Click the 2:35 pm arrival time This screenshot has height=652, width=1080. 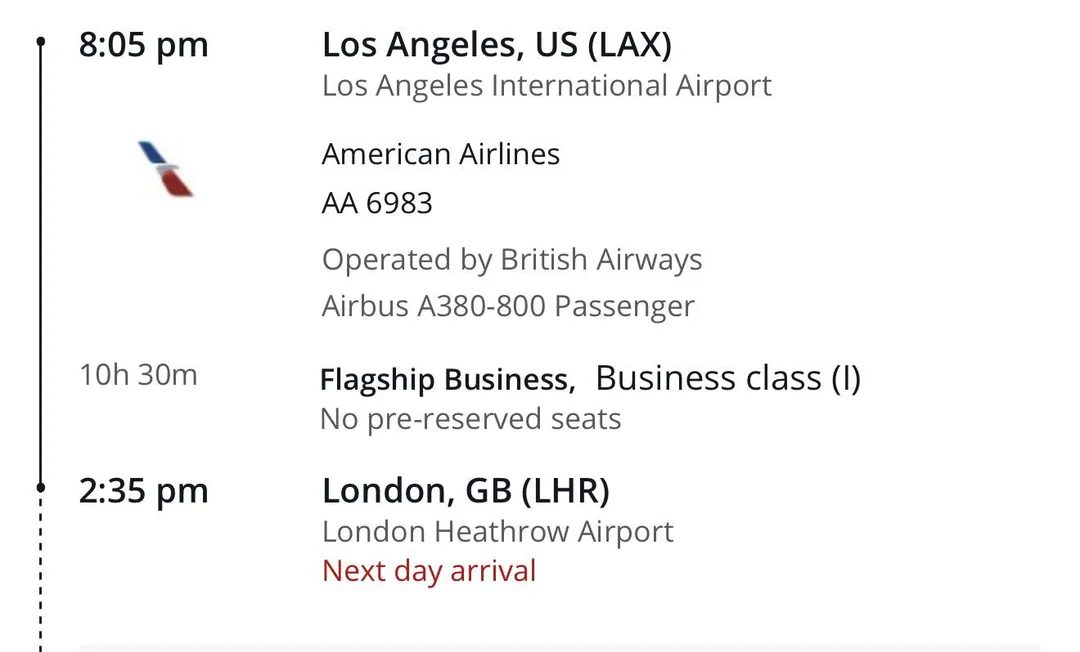click(x=143, y=491)
